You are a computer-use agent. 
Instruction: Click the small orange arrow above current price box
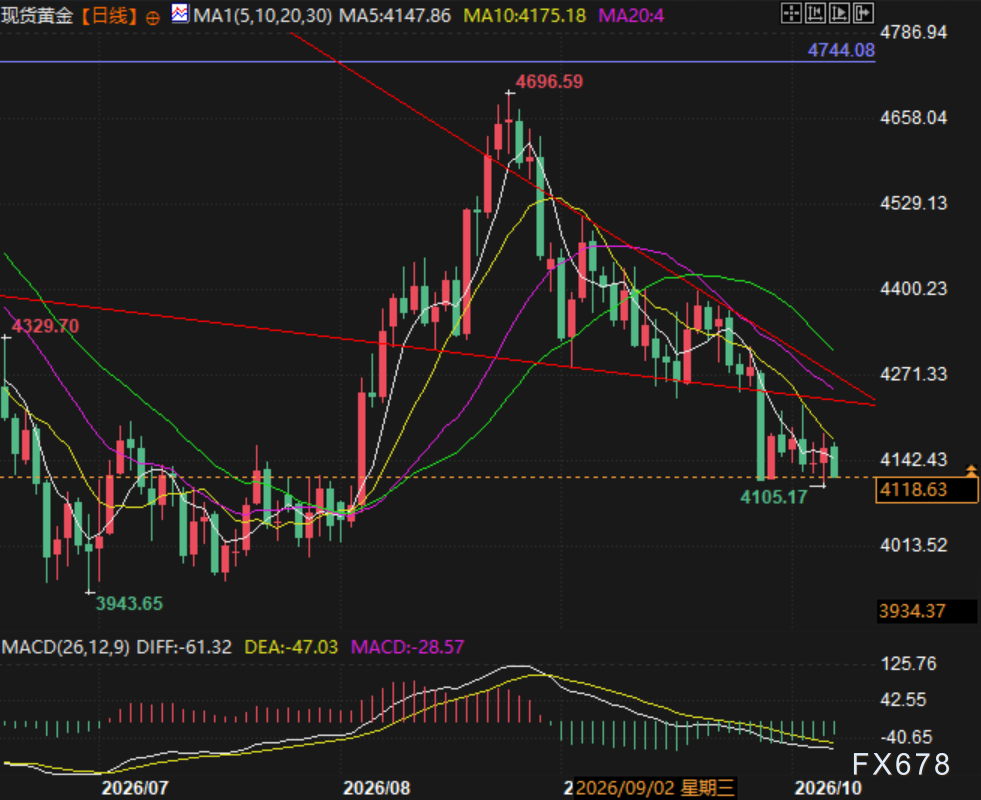971,469
